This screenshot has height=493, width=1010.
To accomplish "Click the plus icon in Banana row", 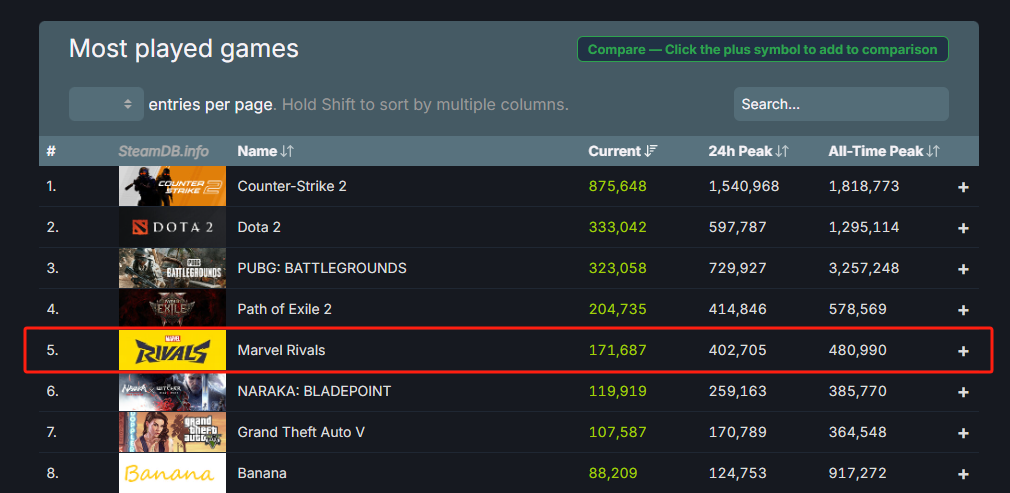I will [x=963, y=474].
